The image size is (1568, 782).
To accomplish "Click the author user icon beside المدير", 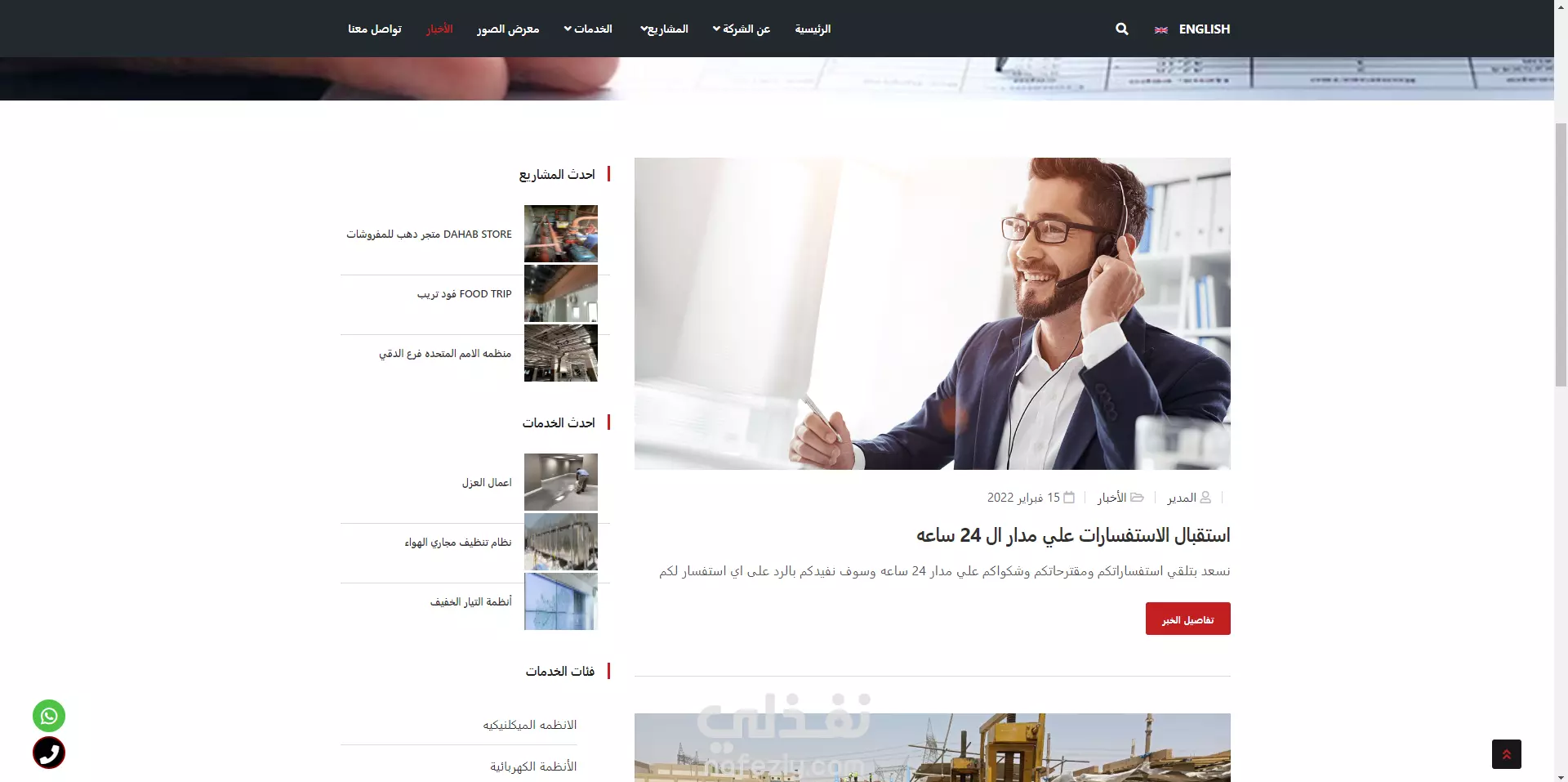I will tap(1205, 497).
